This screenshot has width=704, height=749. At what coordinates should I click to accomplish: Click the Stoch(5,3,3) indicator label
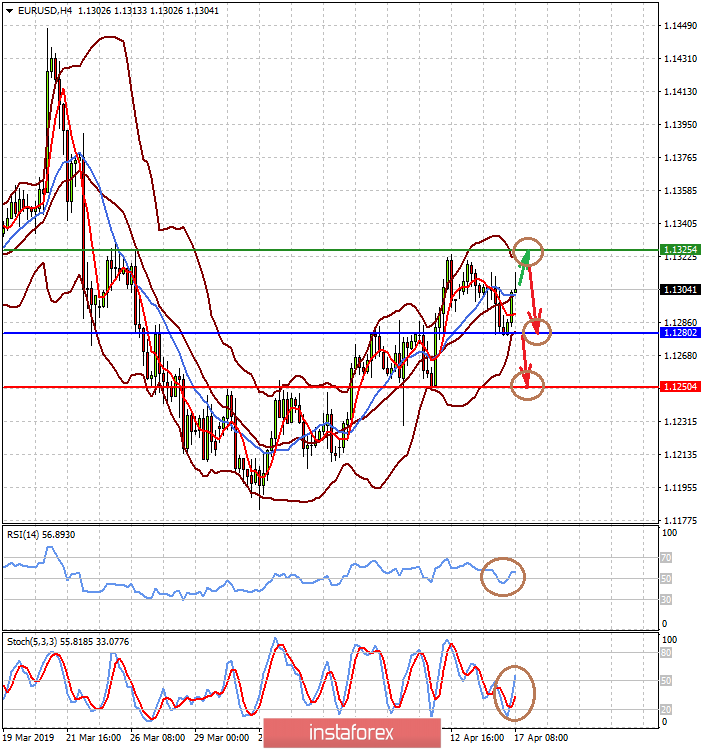[x=68, y=642]
